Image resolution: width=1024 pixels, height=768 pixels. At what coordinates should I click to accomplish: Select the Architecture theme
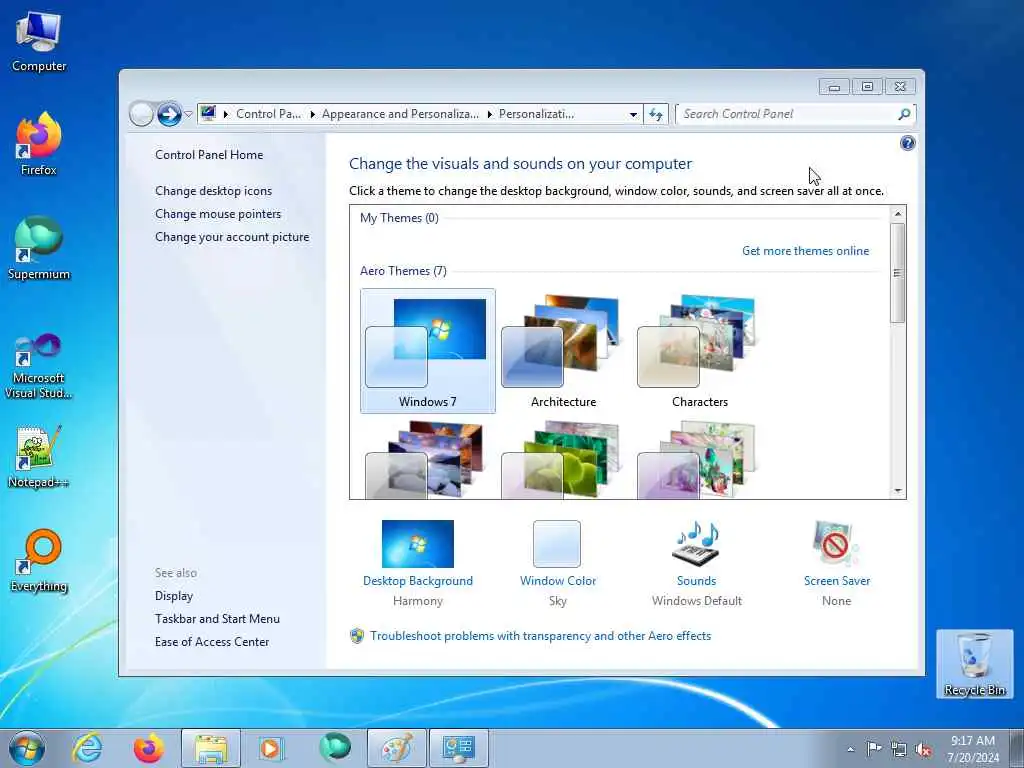564,351
